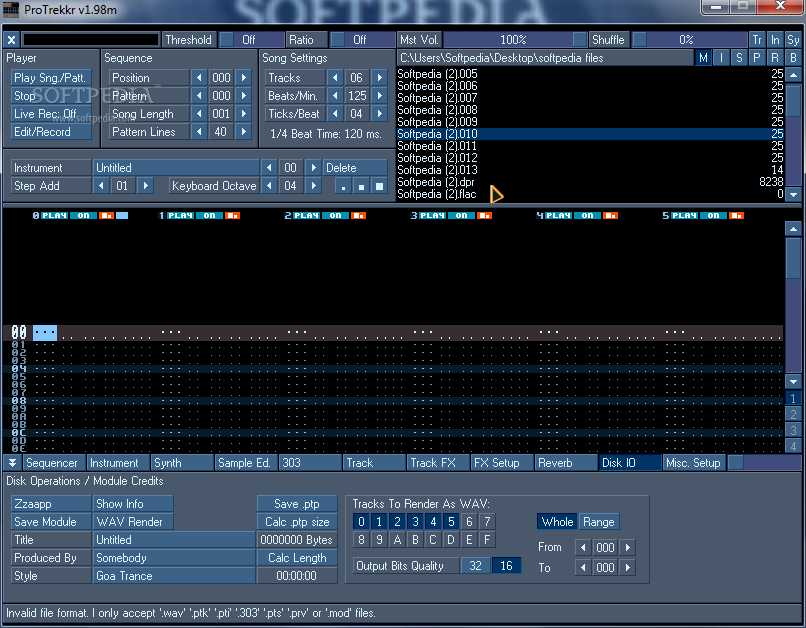Viewport: 806px width, 628px height.
Task: Open the Misc. Setup tab
Action: point(694,463)
